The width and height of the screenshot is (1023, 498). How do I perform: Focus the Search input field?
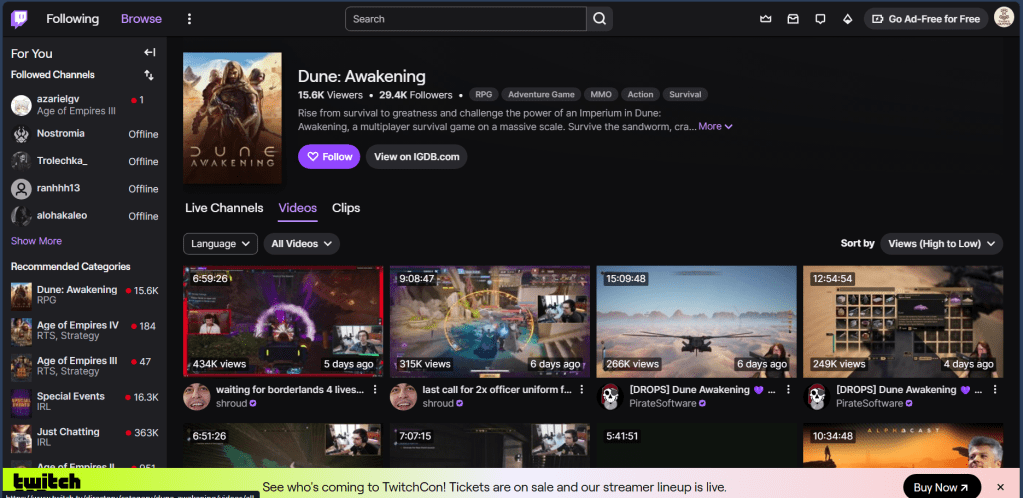[466, 19]
